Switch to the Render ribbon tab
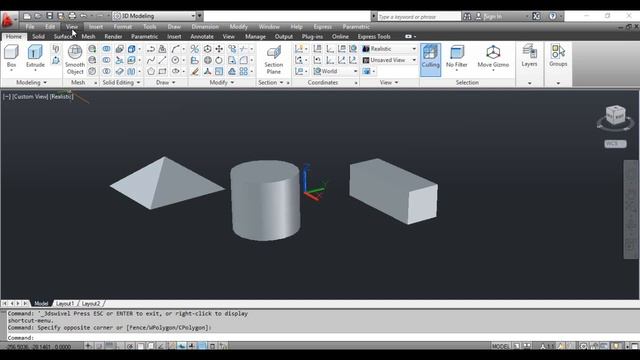Viewport: 640px width, 360px height. click(x=113, y=36)
